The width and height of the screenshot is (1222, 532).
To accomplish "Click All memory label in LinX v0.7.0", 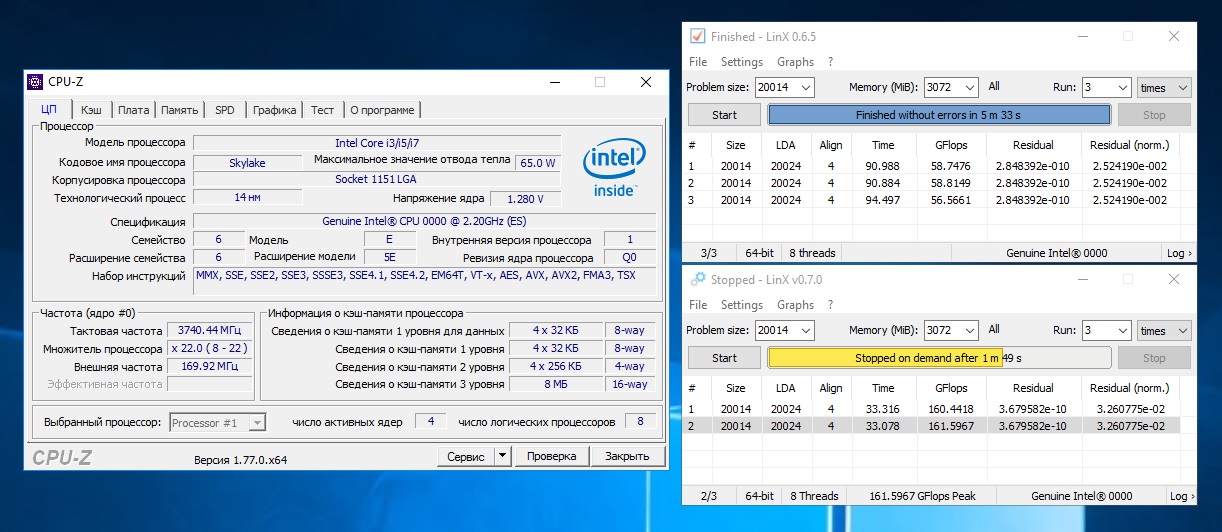I will click(994, 329).
